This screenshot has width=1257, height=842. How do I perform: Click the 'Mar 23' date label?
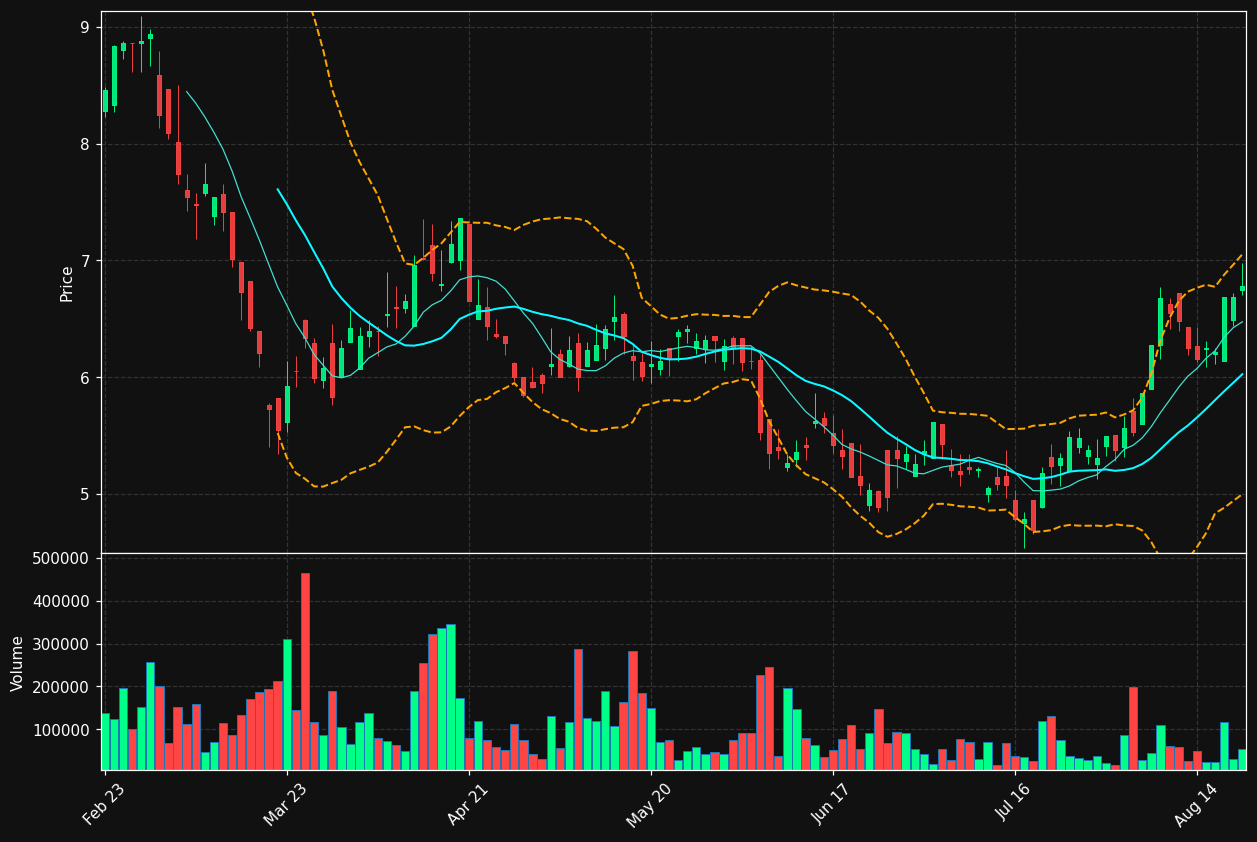[286, 803]
